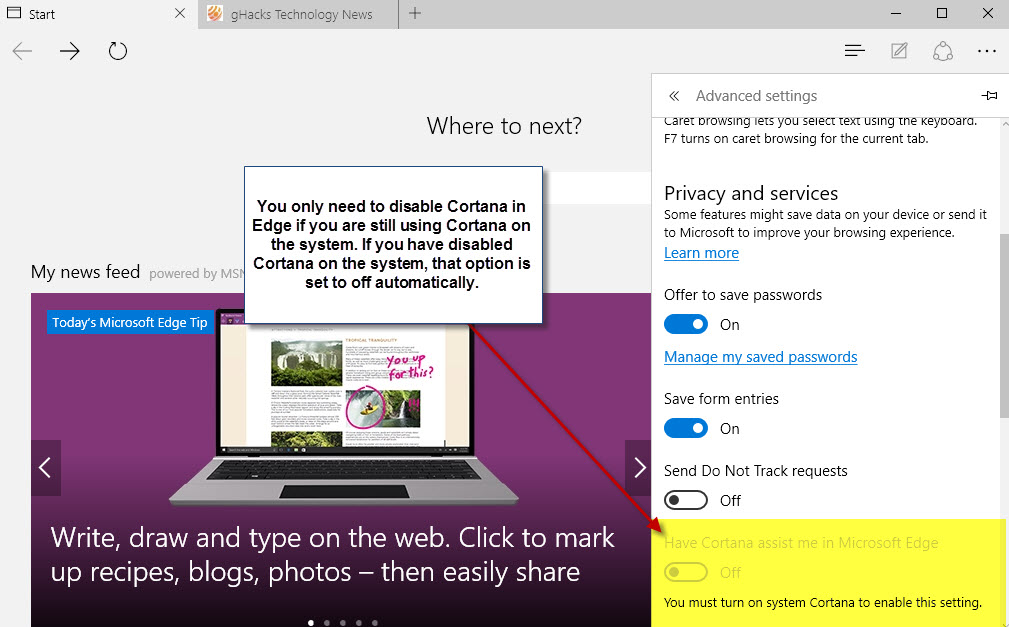The width and height of the screenshot is (1009, 627).
Task: Enable Send Do Not Track requests
Action: coord(686,500)
